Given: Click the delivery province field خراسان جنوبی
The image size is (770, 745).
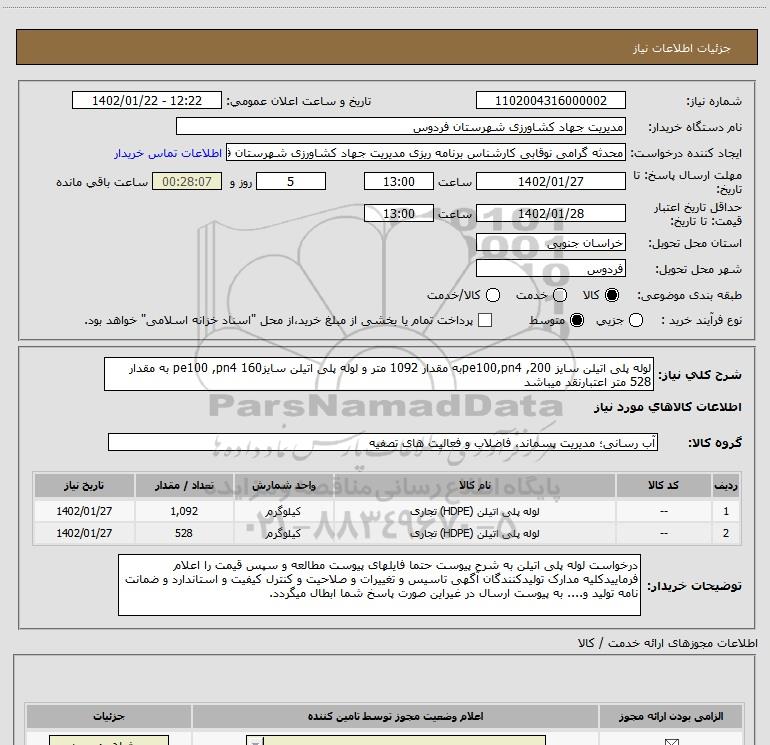Looking at the screenshot, I should pyautogui.click(x=550, y=243).
